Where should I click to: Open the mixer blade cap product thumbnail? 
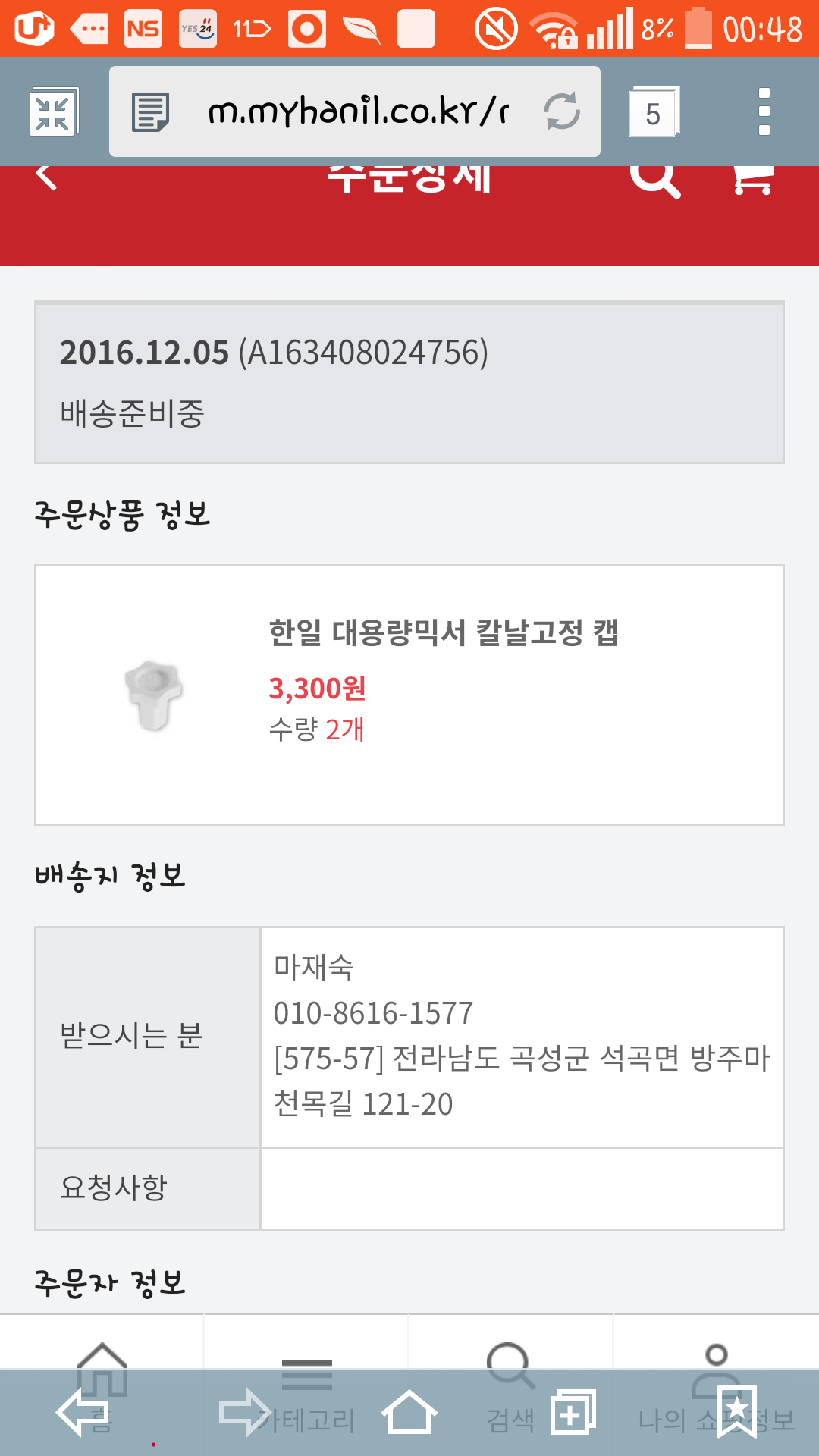coord(153,694)
